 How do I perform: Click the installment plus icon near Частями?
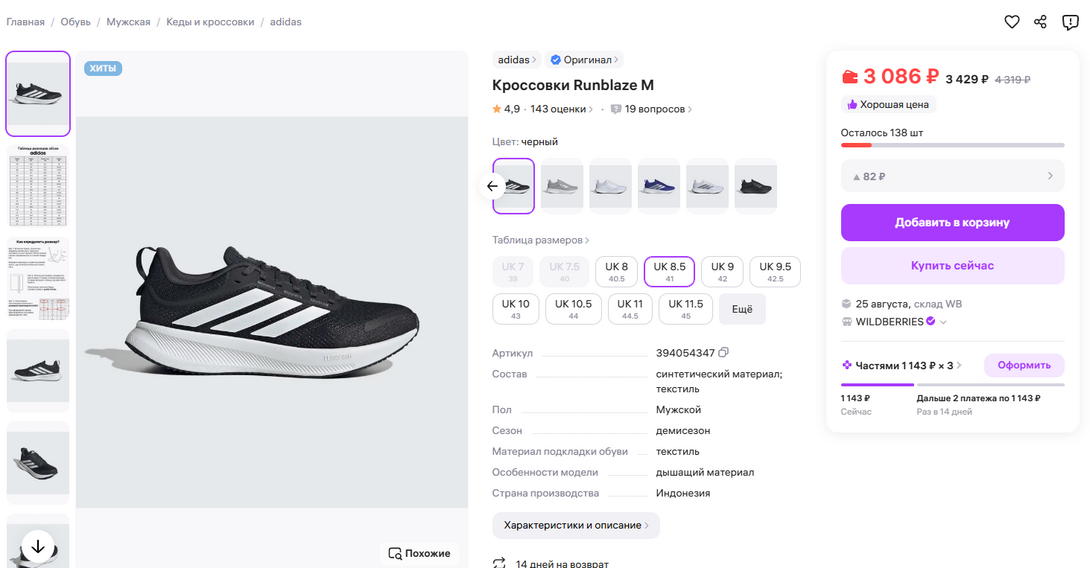pyautogui.click(x=847, y=365)
